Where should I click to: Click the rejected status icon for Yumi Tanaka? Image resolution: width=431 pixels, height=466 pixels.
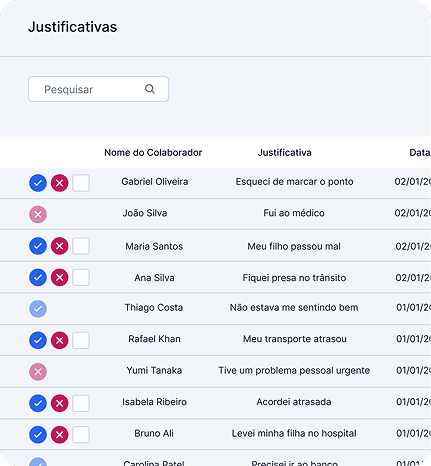coord(38,371)
